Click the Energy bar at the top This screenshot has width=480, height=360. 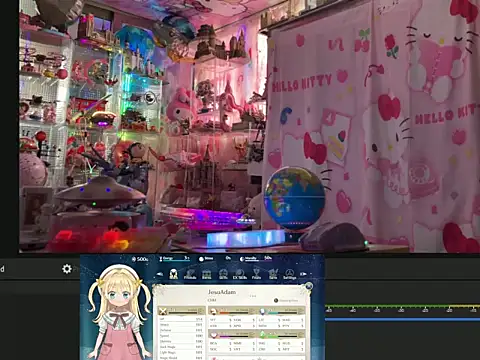click(175, 258)
